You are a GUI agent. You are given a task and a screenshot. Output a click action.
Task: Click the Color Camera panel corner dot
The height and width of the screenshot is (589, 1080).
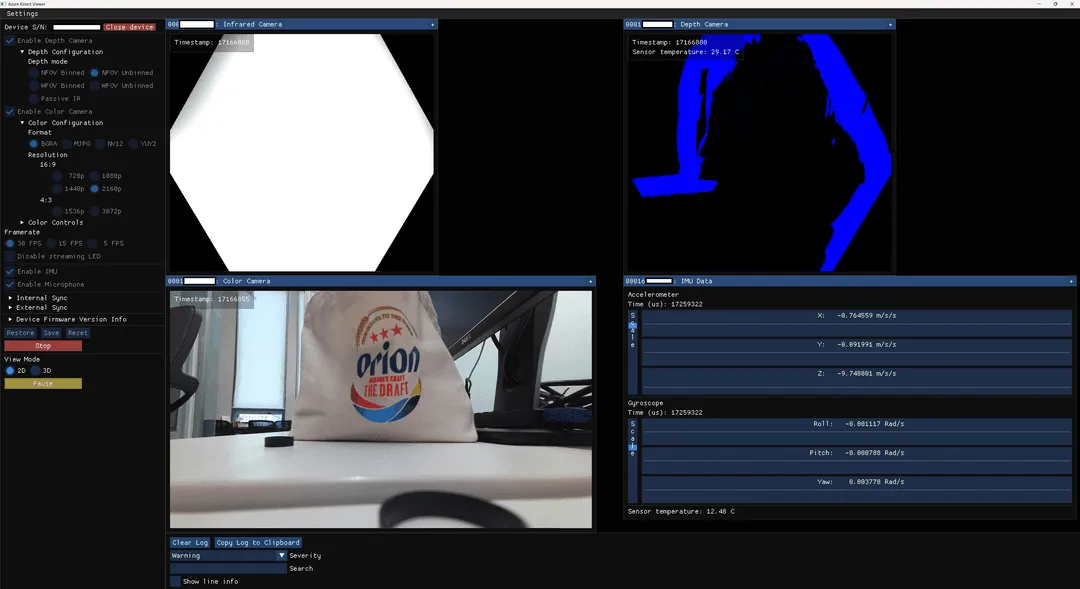[590, 282]
